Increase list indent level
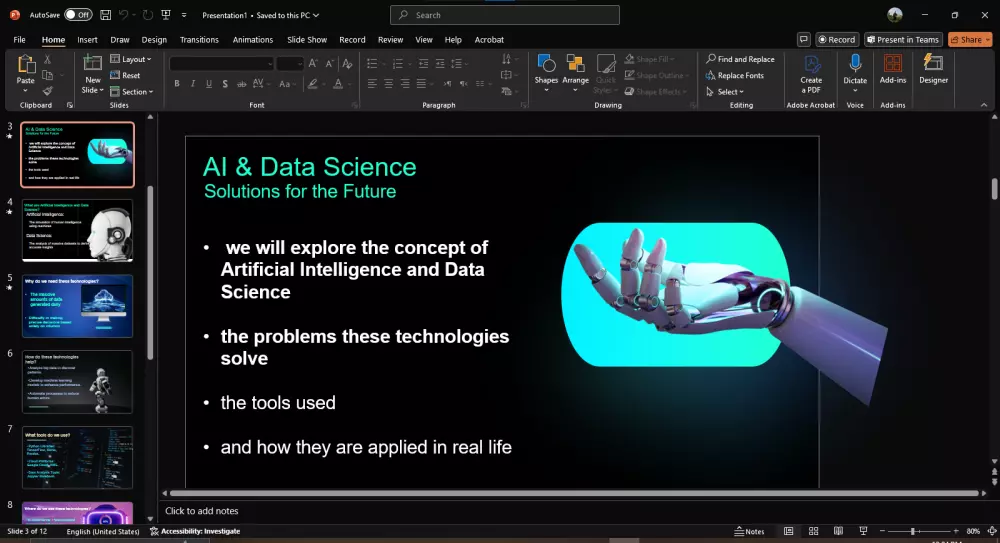 point(440,63)
